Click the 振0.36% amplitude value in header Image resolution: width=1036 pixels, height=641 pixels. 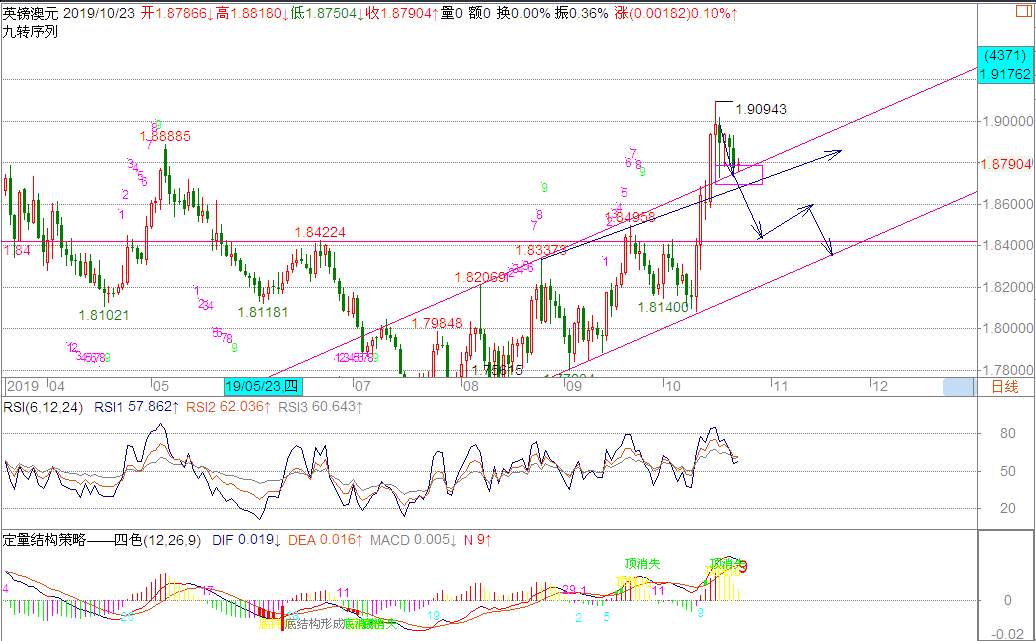click(x=581, y=13)
